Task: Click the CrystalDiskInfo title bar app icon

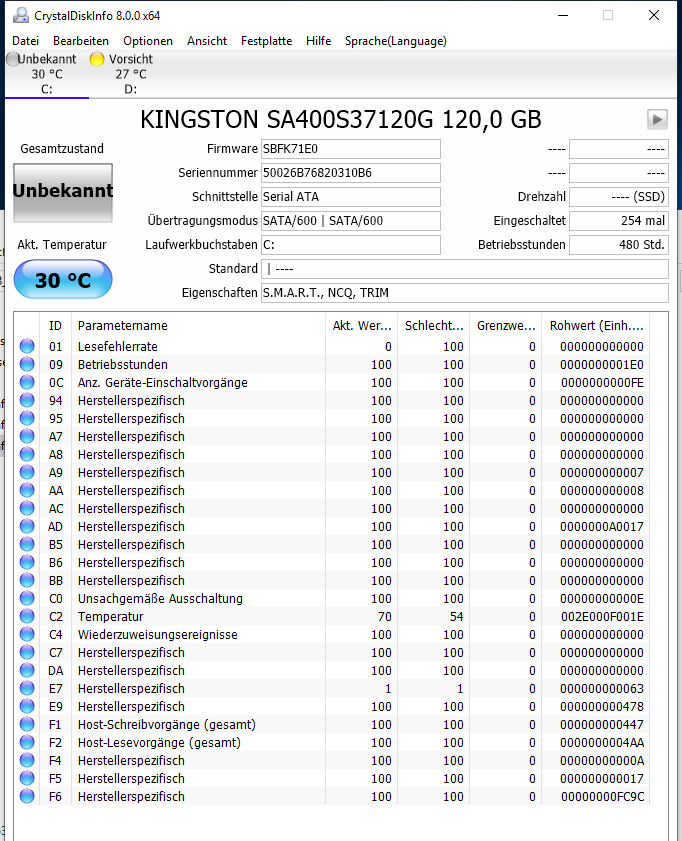Action: point(21,16)
